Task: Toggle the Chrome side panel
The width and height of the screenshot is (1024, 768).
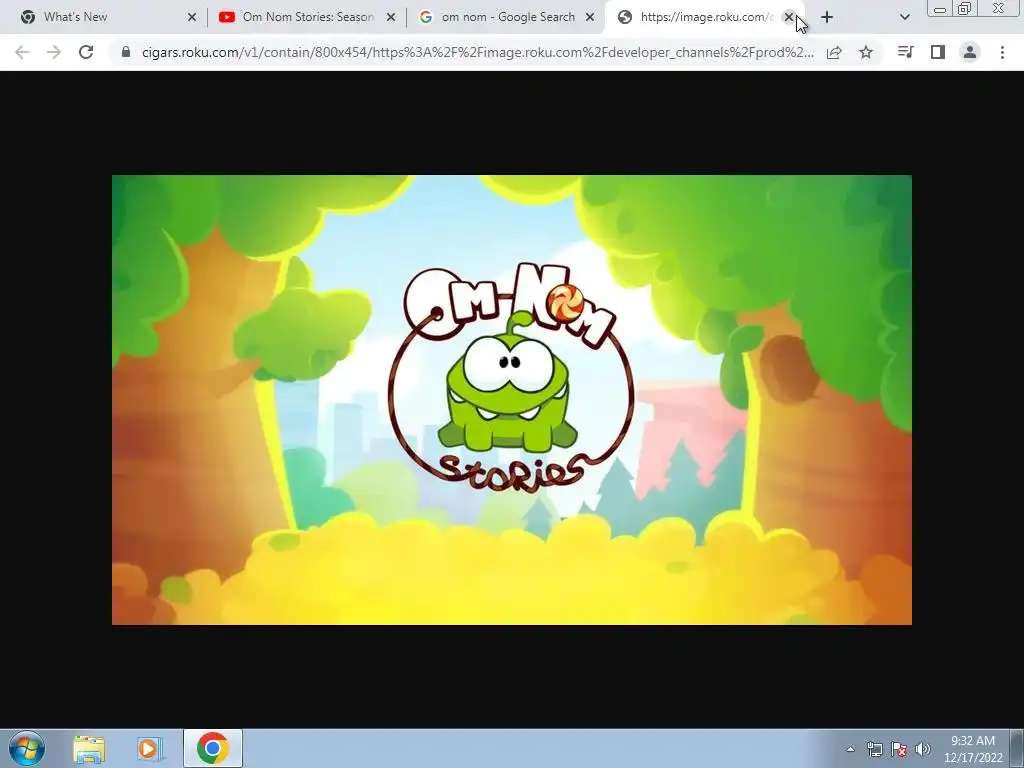Action: [x=938, y=52]
